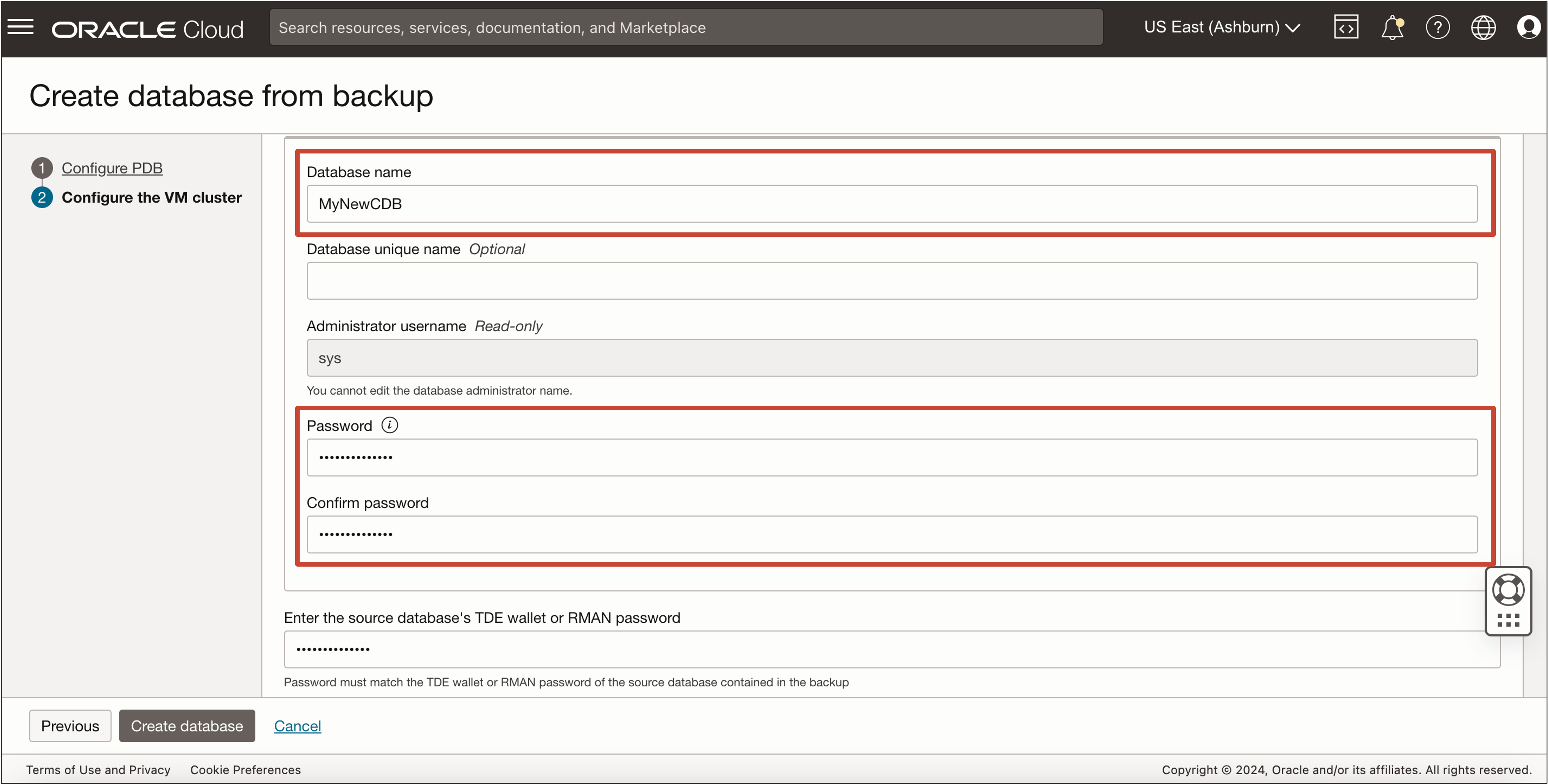Open the language globe icon

tap(1483, 28)
